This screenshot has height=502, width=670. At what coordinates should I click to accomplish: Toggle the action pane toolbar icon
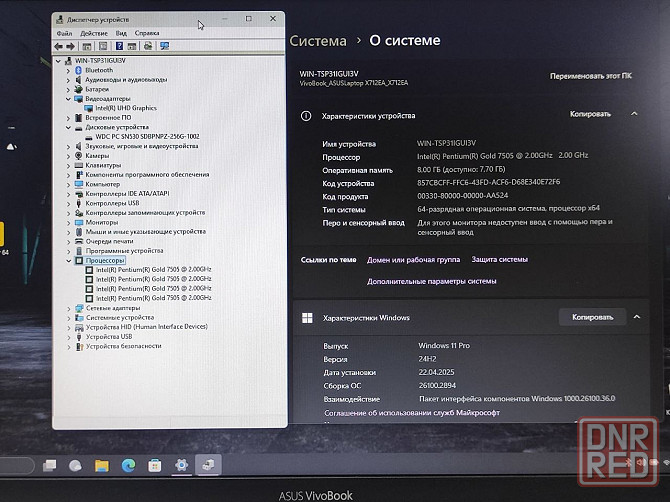tap(132, 46)
